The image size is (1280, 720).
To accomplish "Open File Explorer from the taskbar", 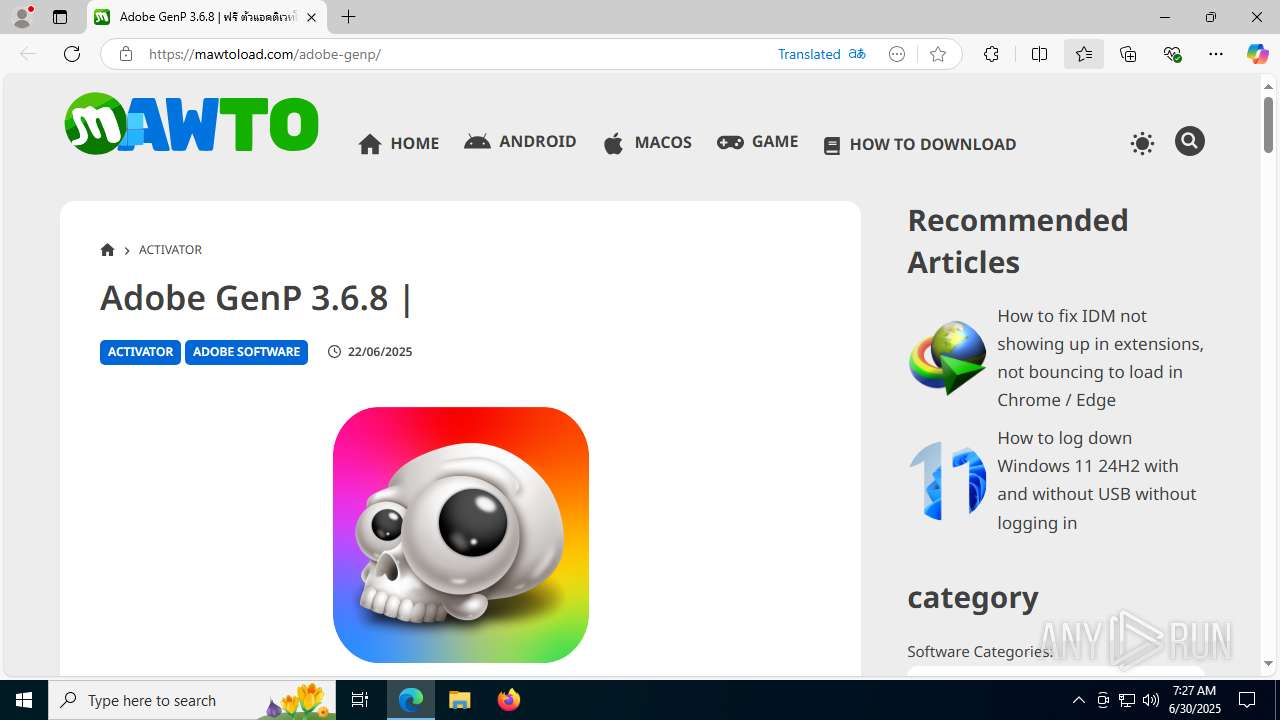I will (x=460, y=700).
